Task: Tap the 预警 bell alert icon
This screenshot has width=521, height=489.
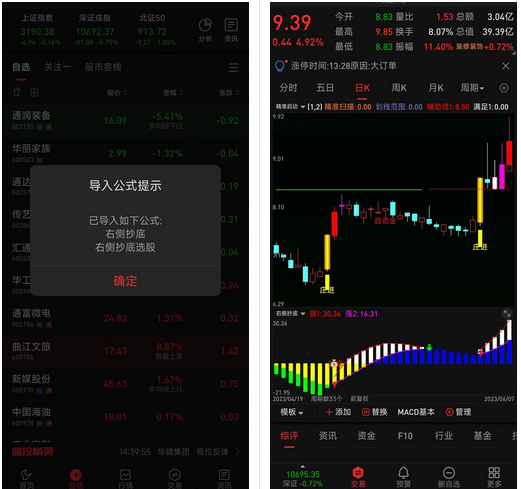Action: click(403, 477)
